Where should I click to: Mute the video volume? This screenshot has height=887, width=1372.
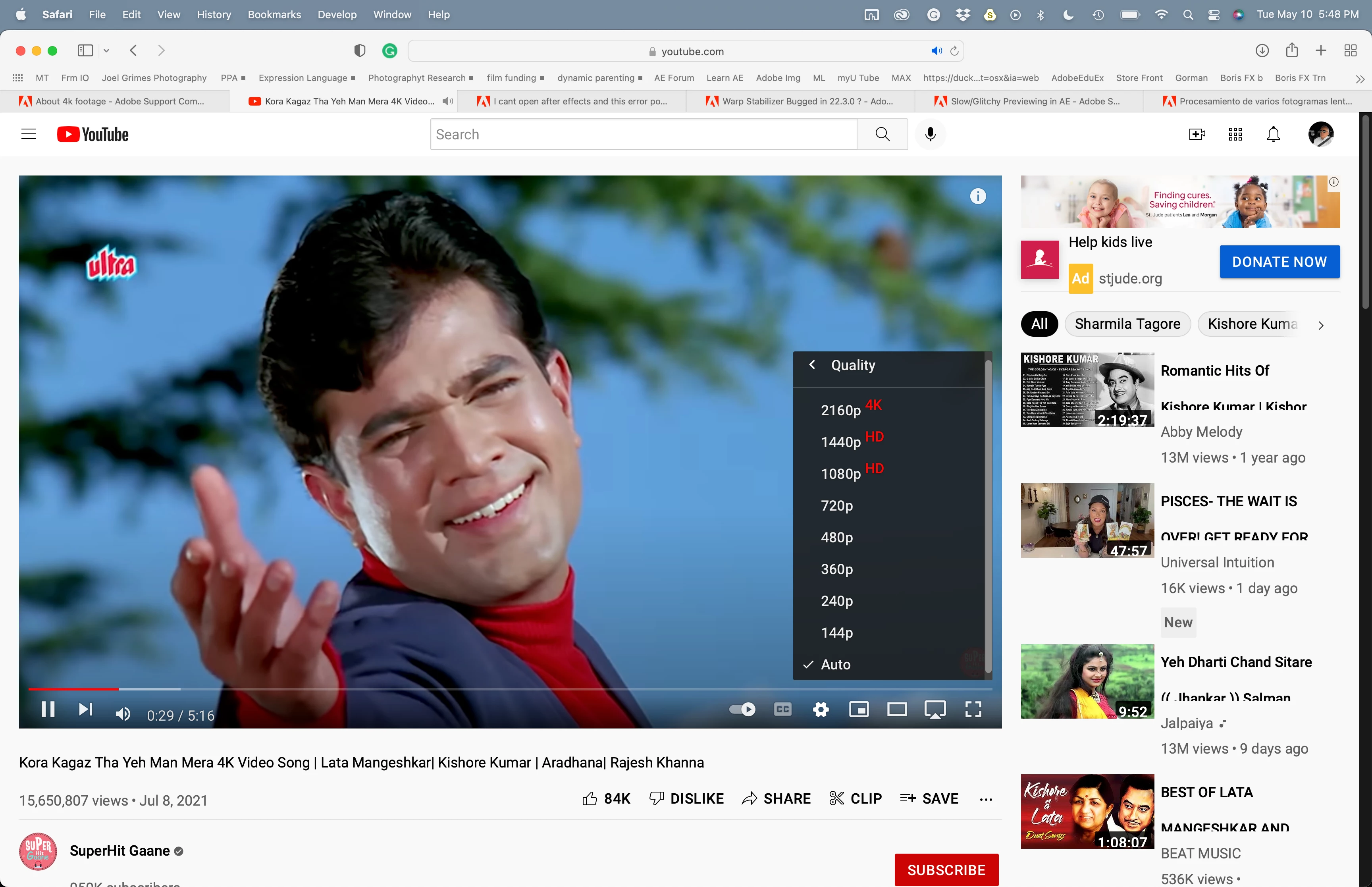tap(123, 714)
